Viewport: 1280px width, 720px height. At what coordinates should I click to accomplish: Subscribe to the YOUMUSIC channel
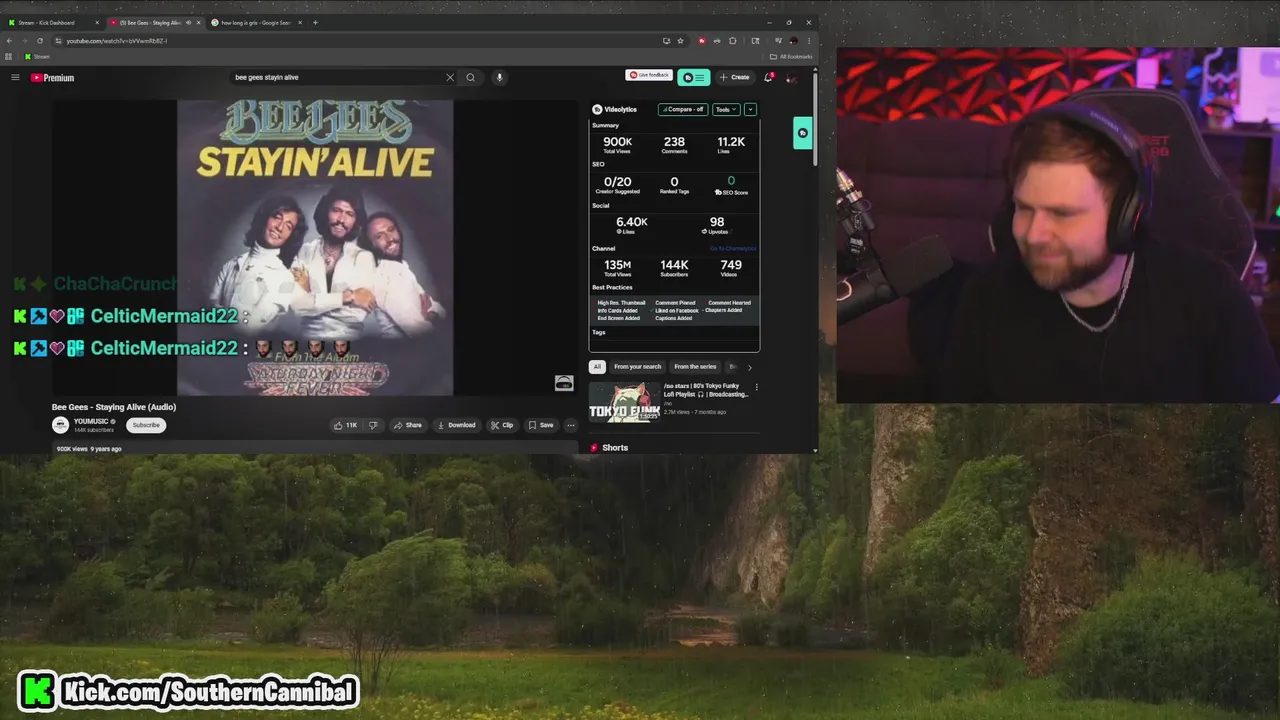click(x=146, y=425)
